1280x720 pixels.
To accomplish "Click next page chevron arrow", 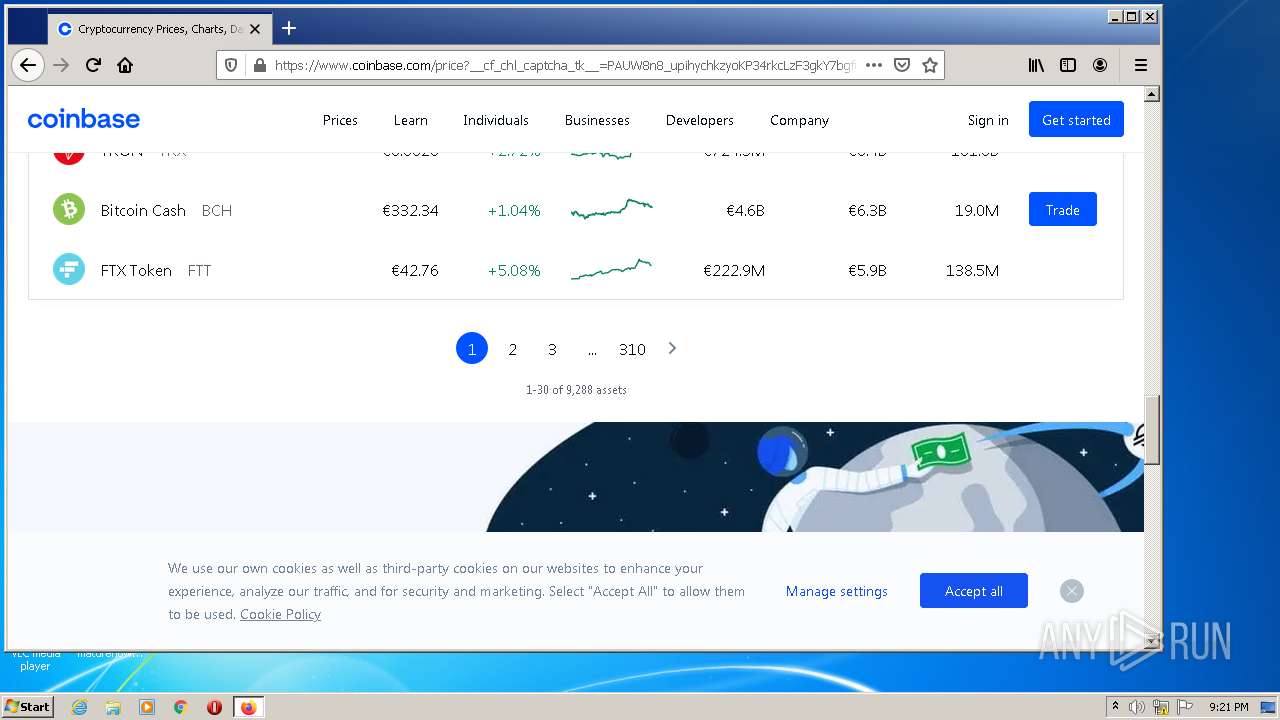I will [x=672, y=348].
